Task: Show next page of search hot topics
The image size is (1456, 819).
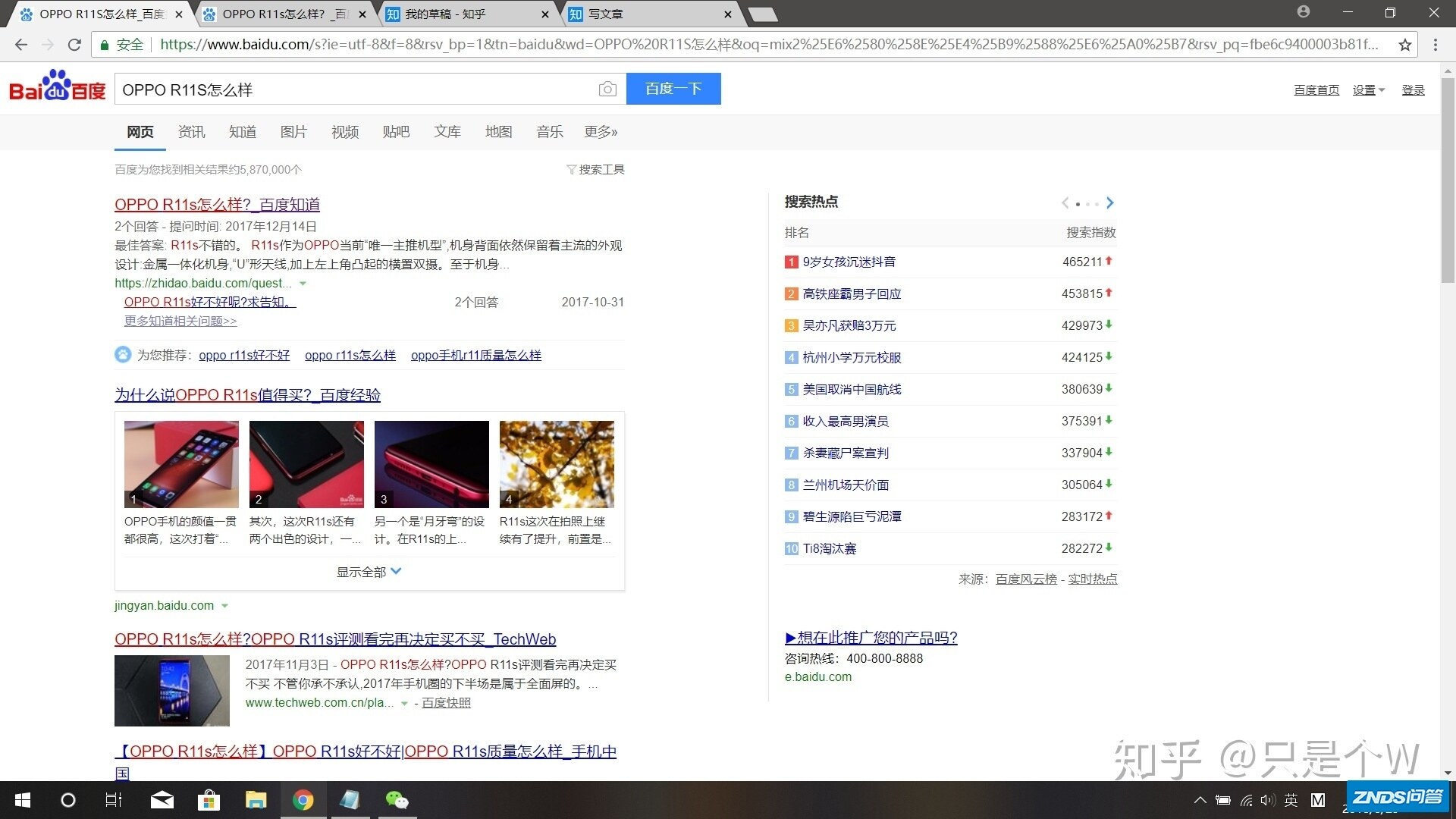Action: tap(1110, 202)
